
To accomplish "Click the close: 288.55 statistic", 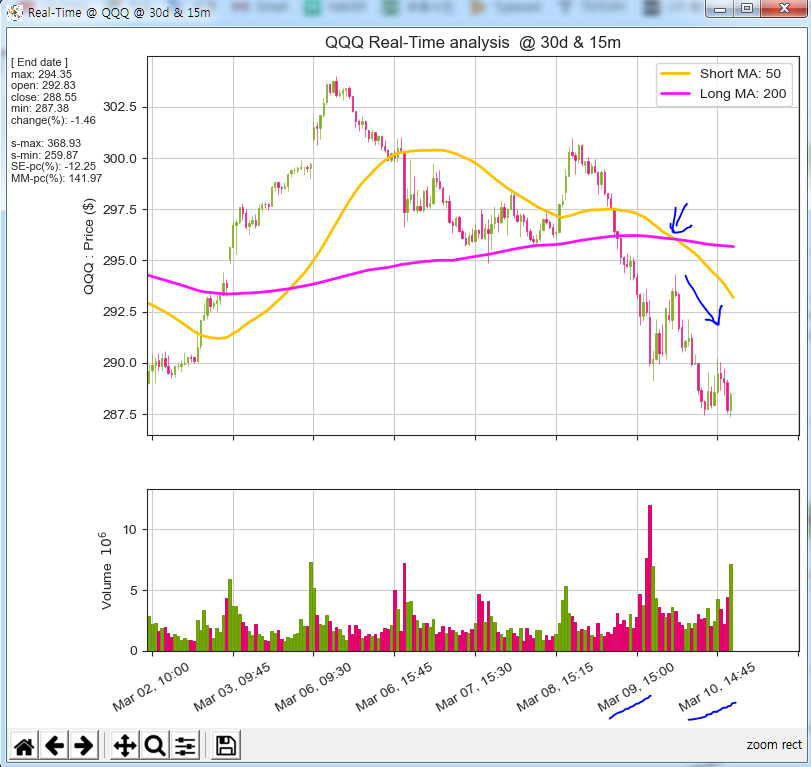I will (43, 97).
